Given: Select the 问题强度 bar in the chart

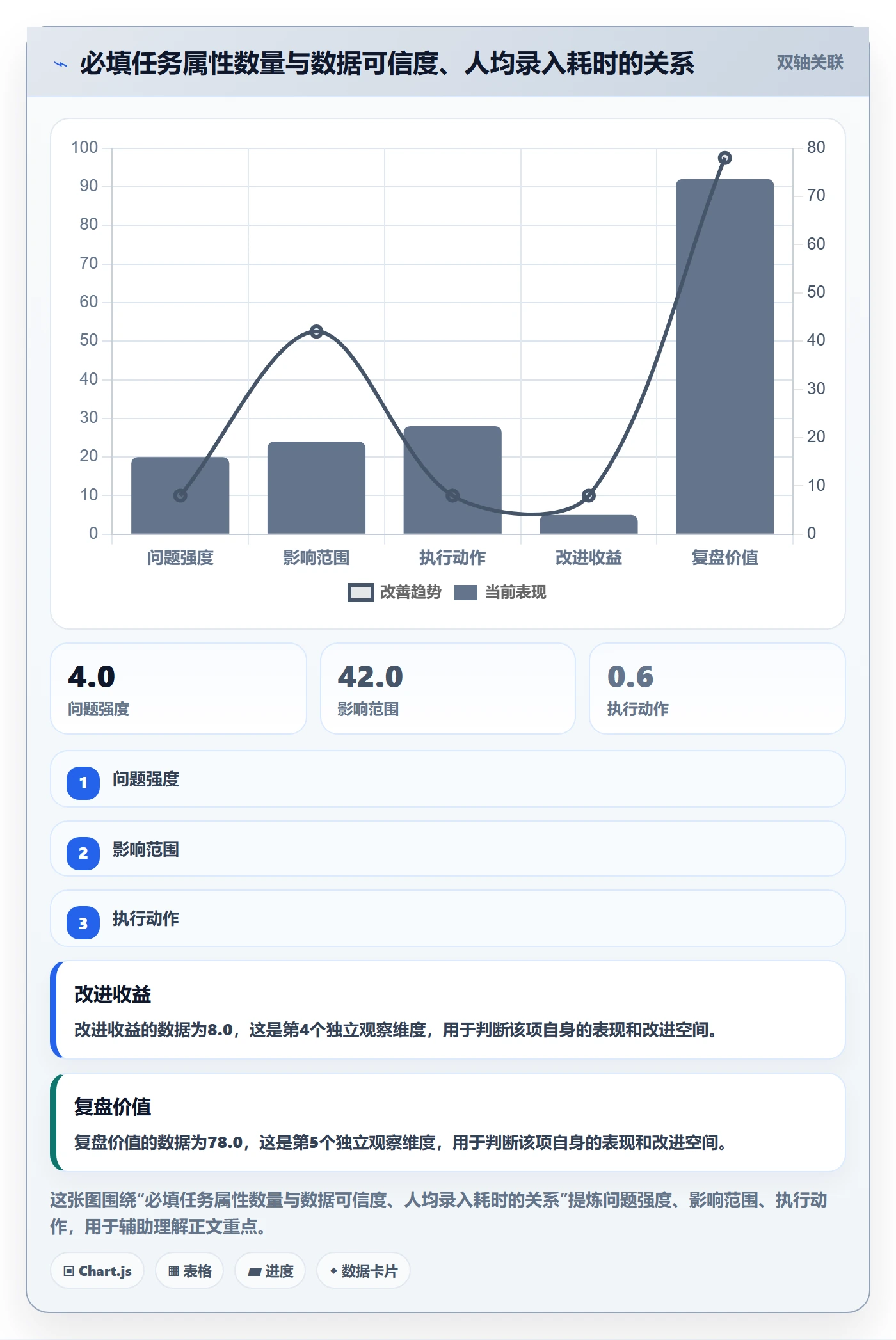Looking at the screenshot, I should [x=180, y=495].
